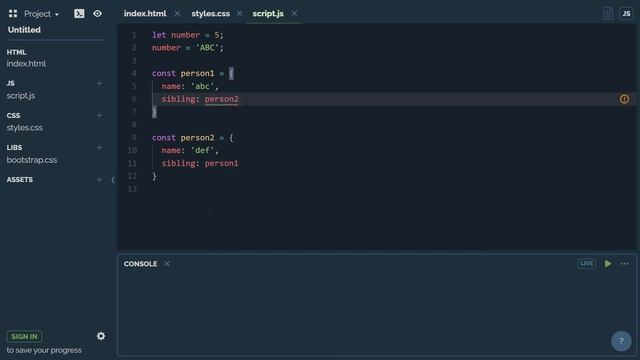Screen dimensions: 640x360
Task: Click the HTML section header
Action: (x=16, y=52)
